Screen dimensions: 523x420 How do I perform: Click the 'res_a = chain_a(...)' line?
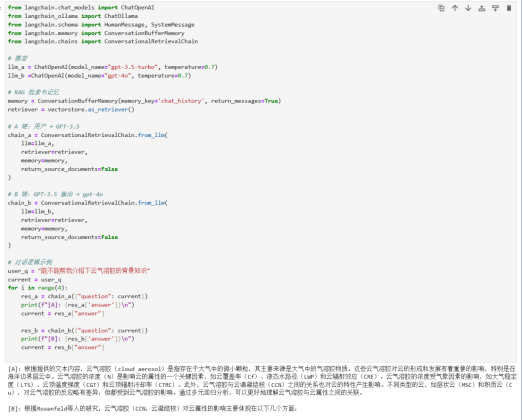(84, 296)
